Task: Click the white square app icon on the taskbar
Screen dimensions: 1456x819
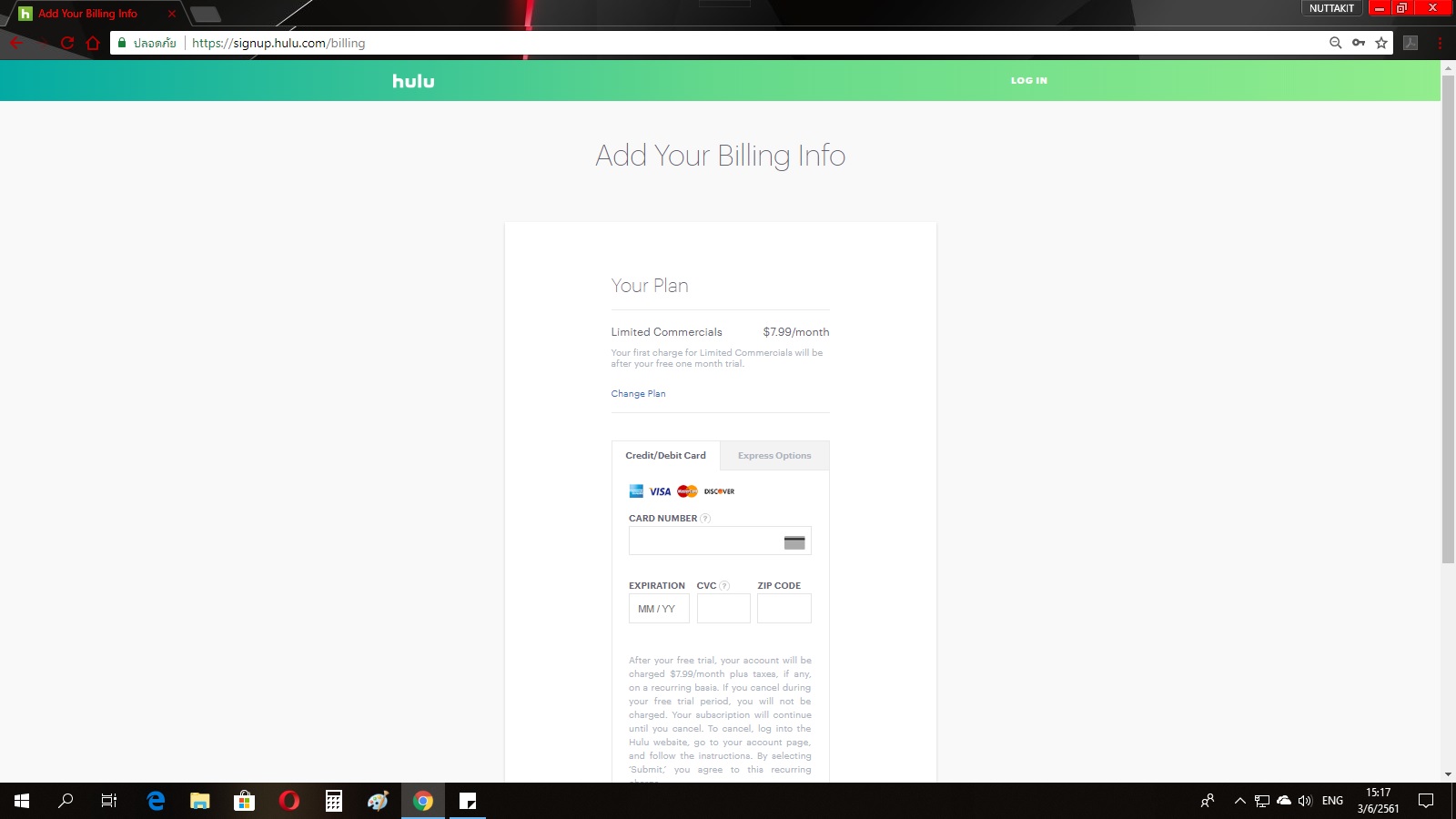Action: (468, 801)
